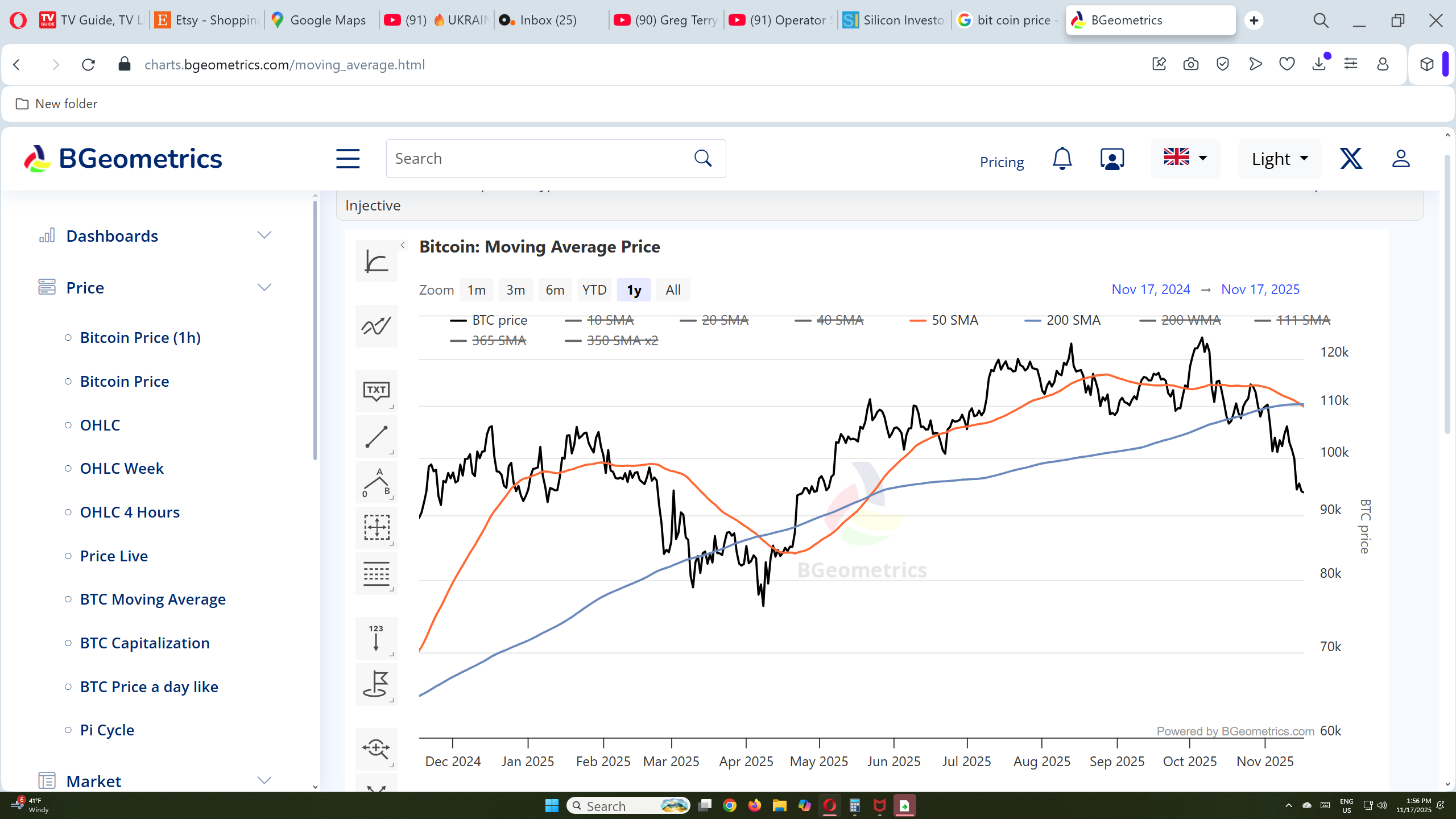The width and height of the screenshot is (1456, 819).
Task: Select the horizontal lines grid tool
Action: click(x=376, y=574)
